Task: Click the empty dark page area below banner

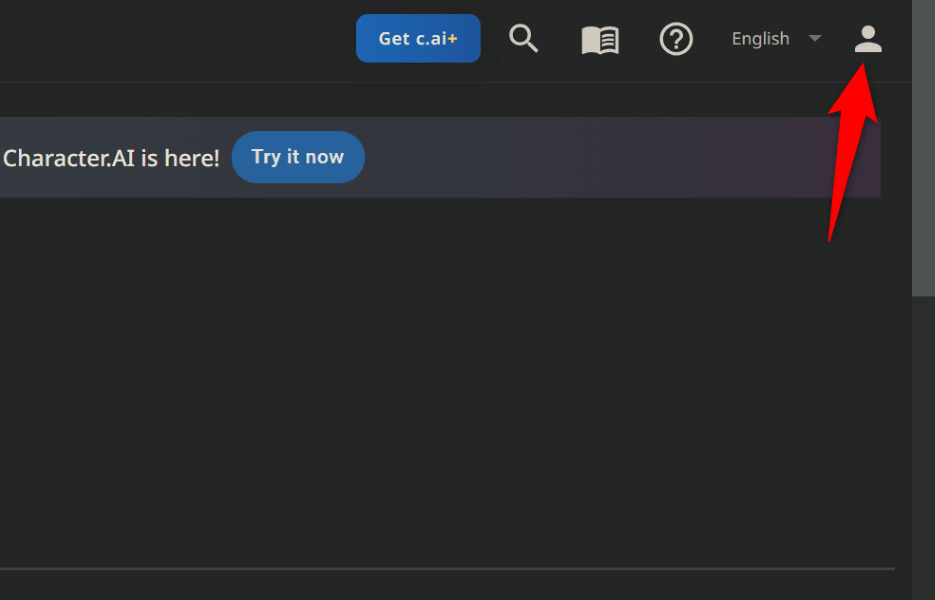Action: [450, 380]
